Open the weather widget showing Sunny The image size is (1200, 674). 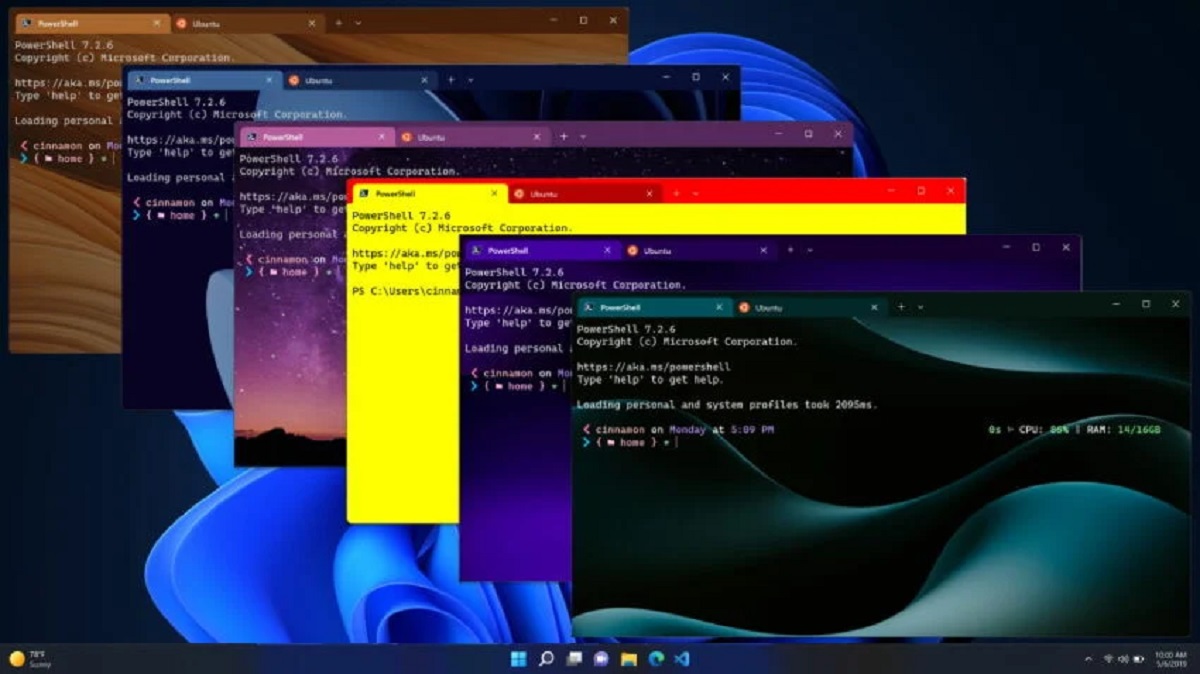pyautogui.click(x=29, y=658)
